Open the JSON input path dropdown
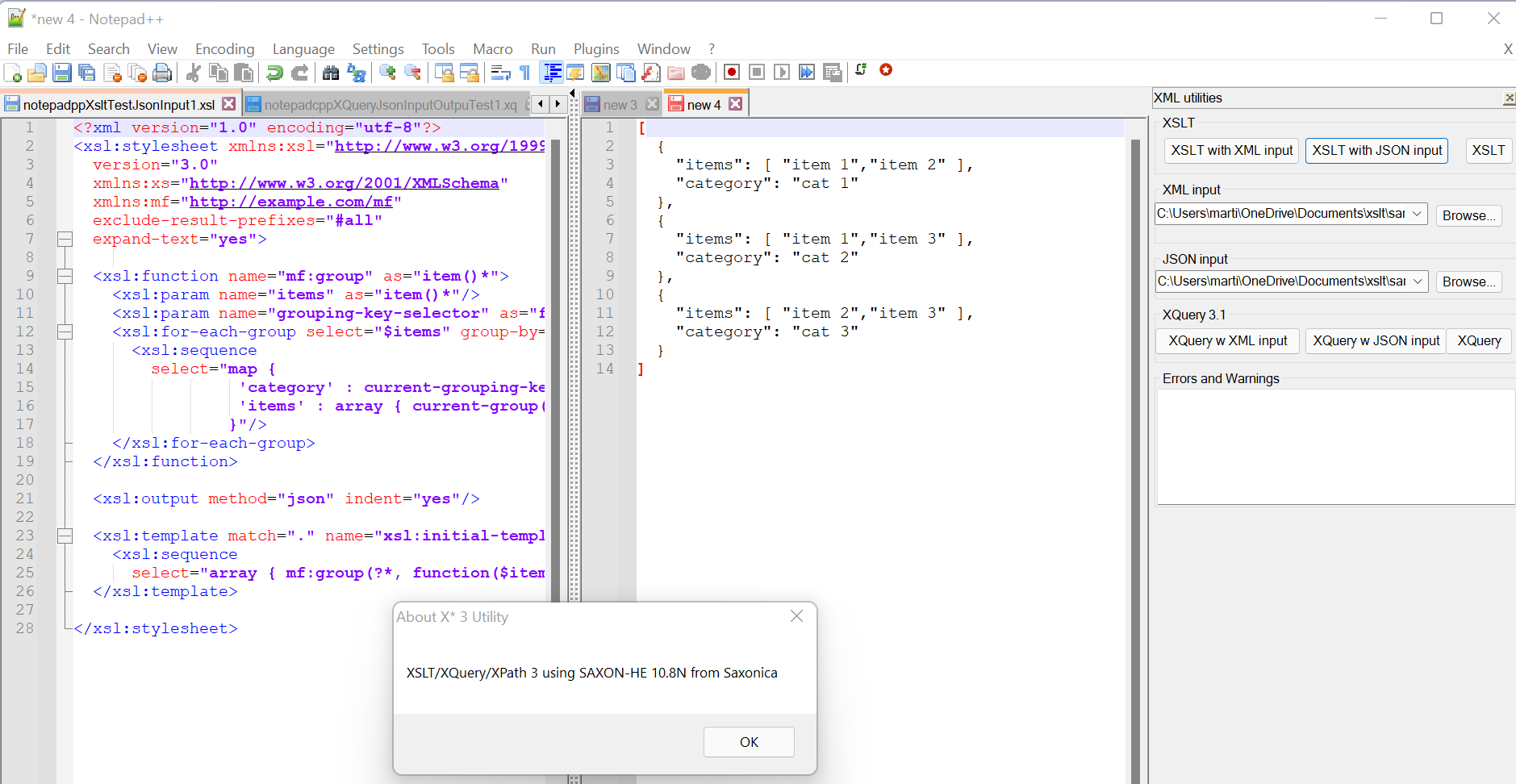The height and width of the screenshot is (784, 1516). click(1418, 281)
